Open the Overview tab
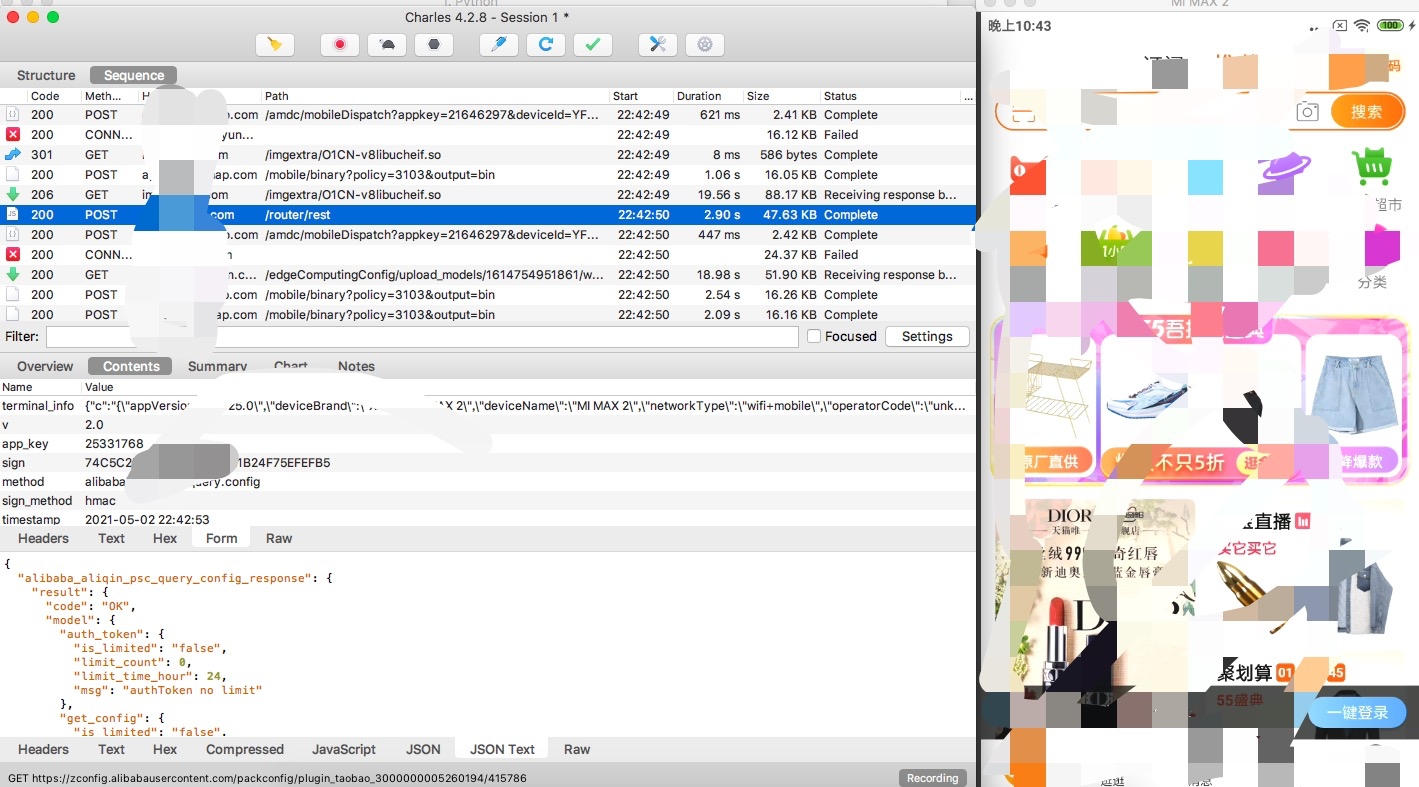Image resolution: width=1419 pixels, height=787 pixels. 45,366
